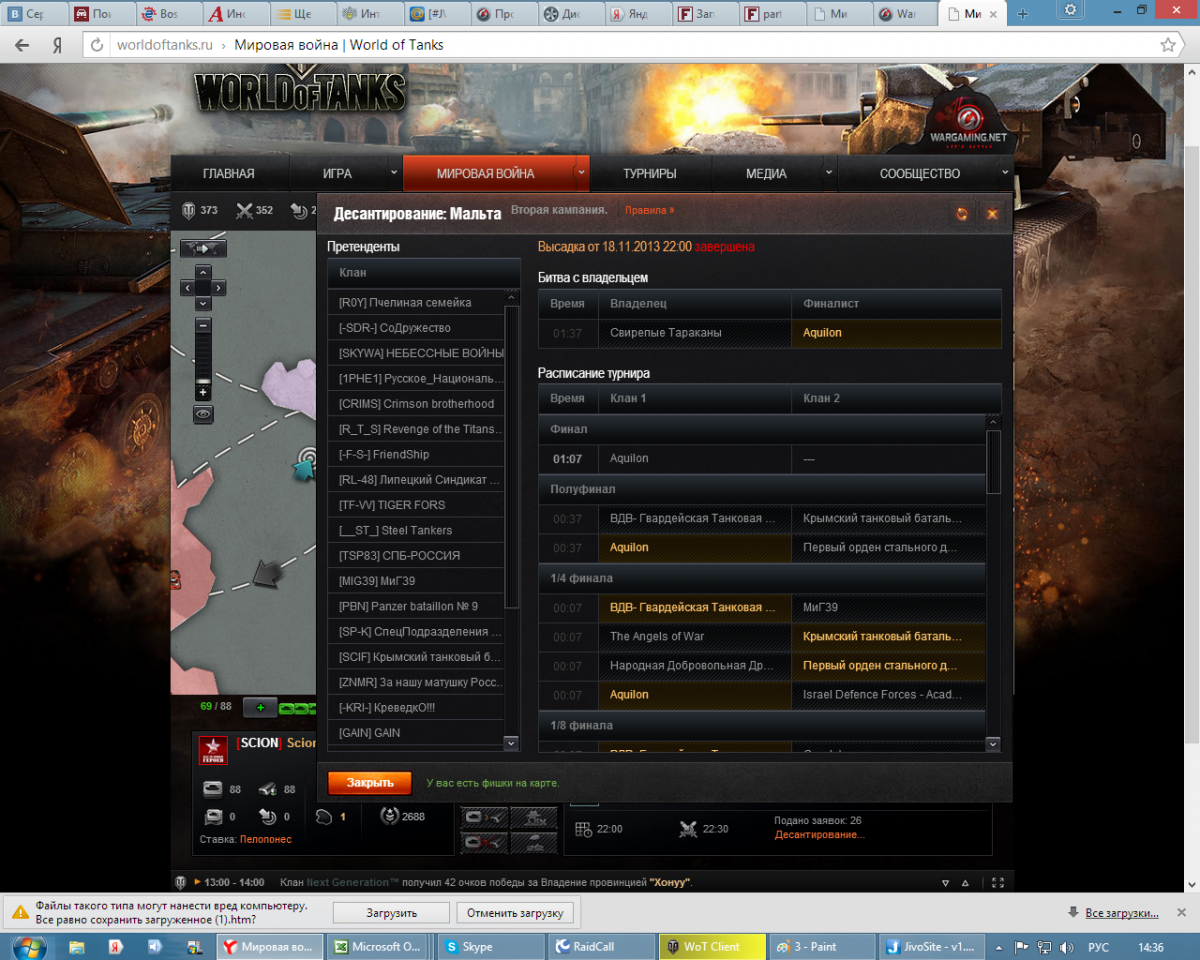Click the fullscreen icon in ticker bar
The width and height of the screenshot is (1200, 960).
[996, 883]
